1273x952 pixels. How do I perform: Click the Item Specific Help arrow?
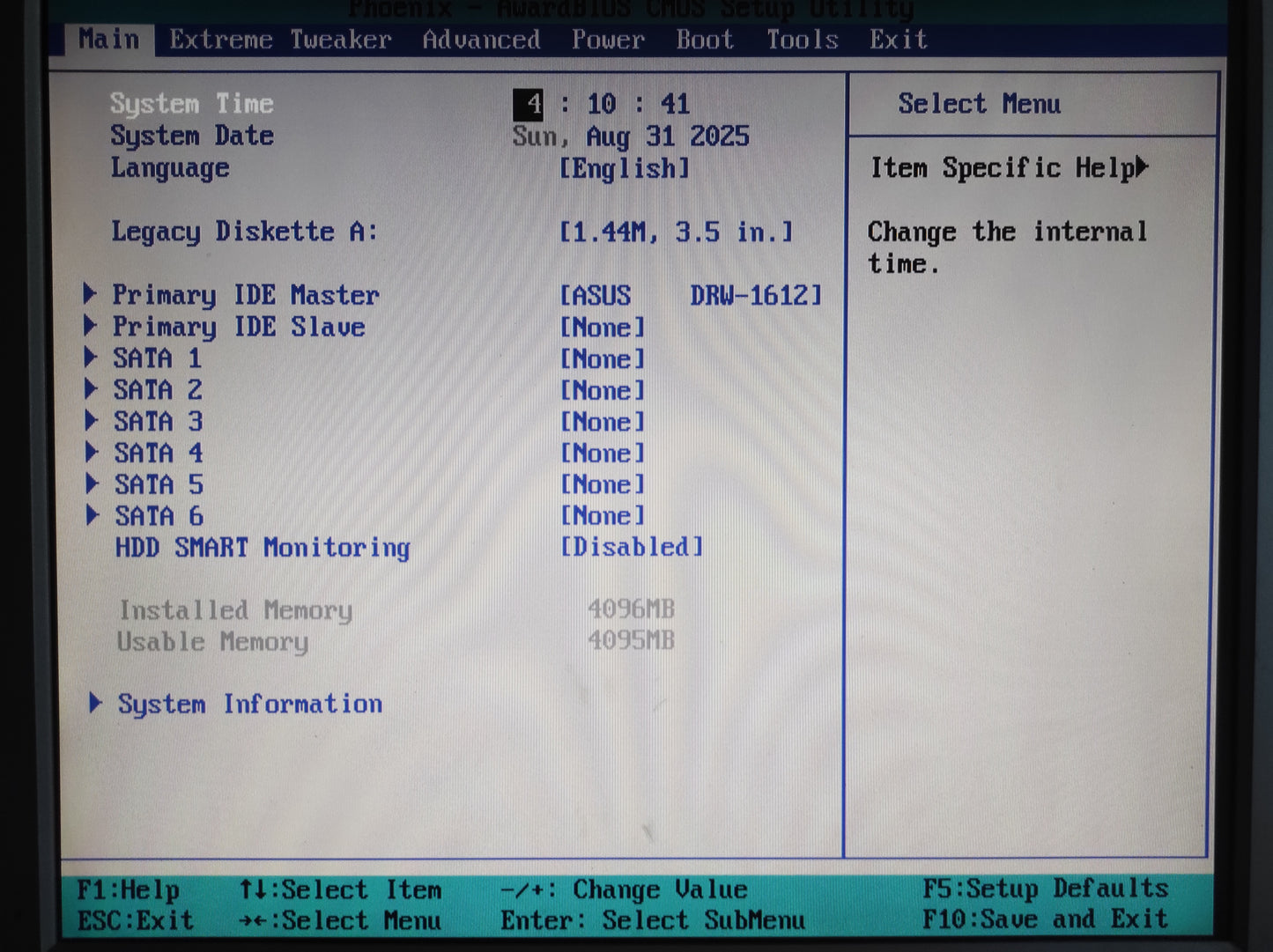1142,166
